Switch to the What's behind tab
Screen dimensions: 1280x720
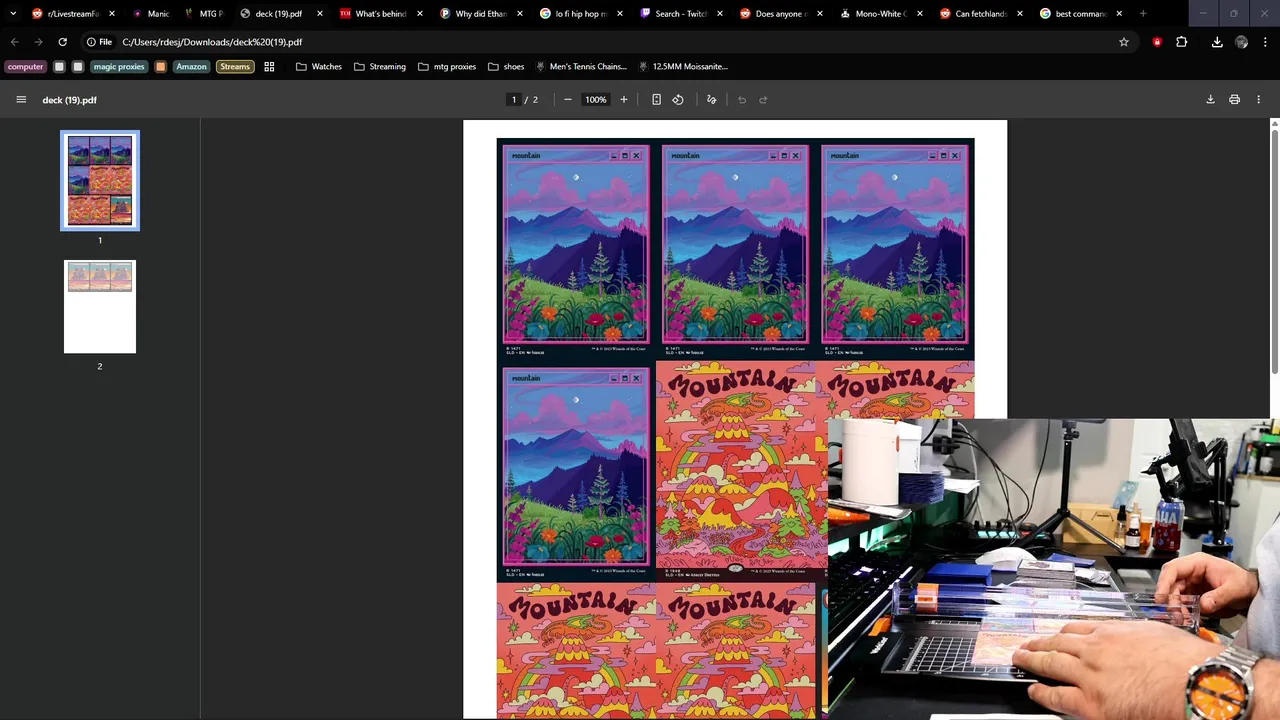click(x=373, y=14)
